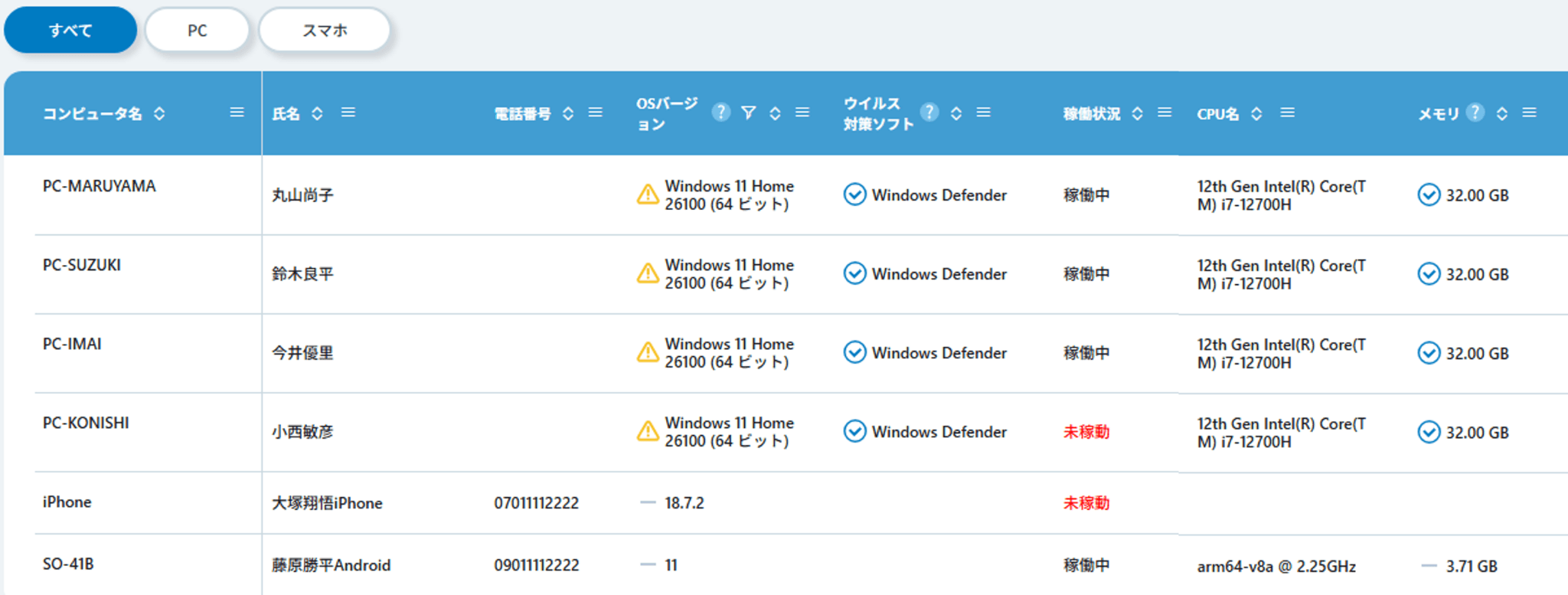Screen dimensions: 1568x595
Task: Select computer name PC-KONISHI
Action: 86,423
